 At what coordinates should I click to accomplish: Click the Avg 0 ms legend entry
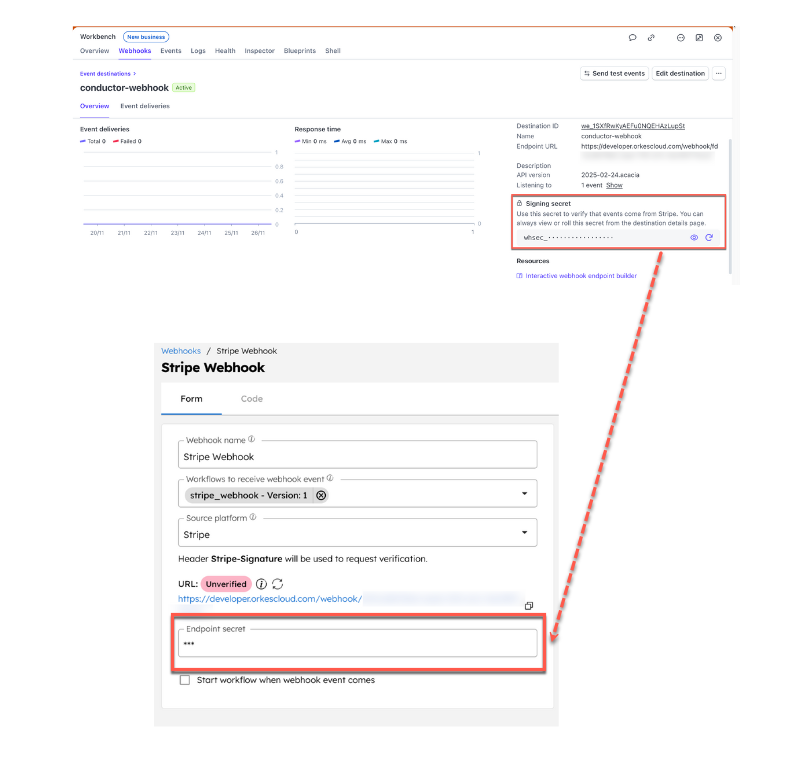click(x=350, y=141)
